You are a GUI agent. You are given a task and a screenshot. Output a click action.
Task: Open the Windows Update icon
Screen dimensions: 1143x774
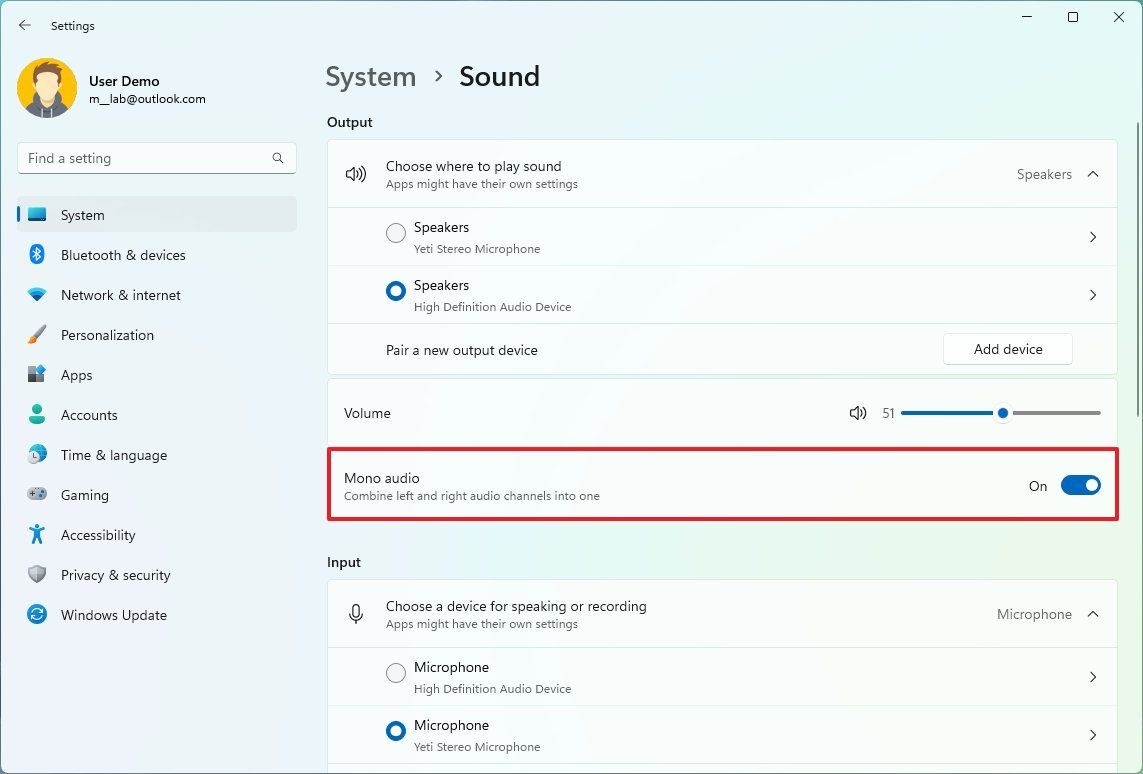coord(36,615)
